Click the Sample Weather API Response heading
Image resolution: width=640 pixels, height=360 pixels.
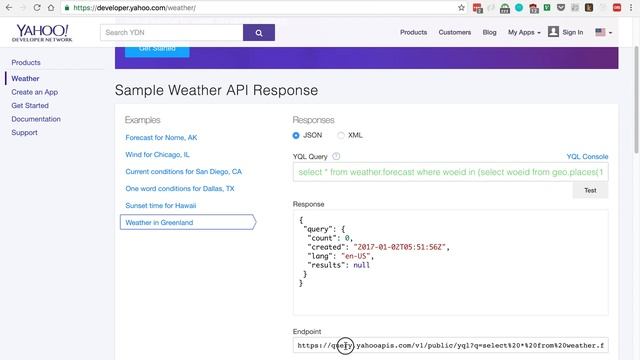(216, 90)
